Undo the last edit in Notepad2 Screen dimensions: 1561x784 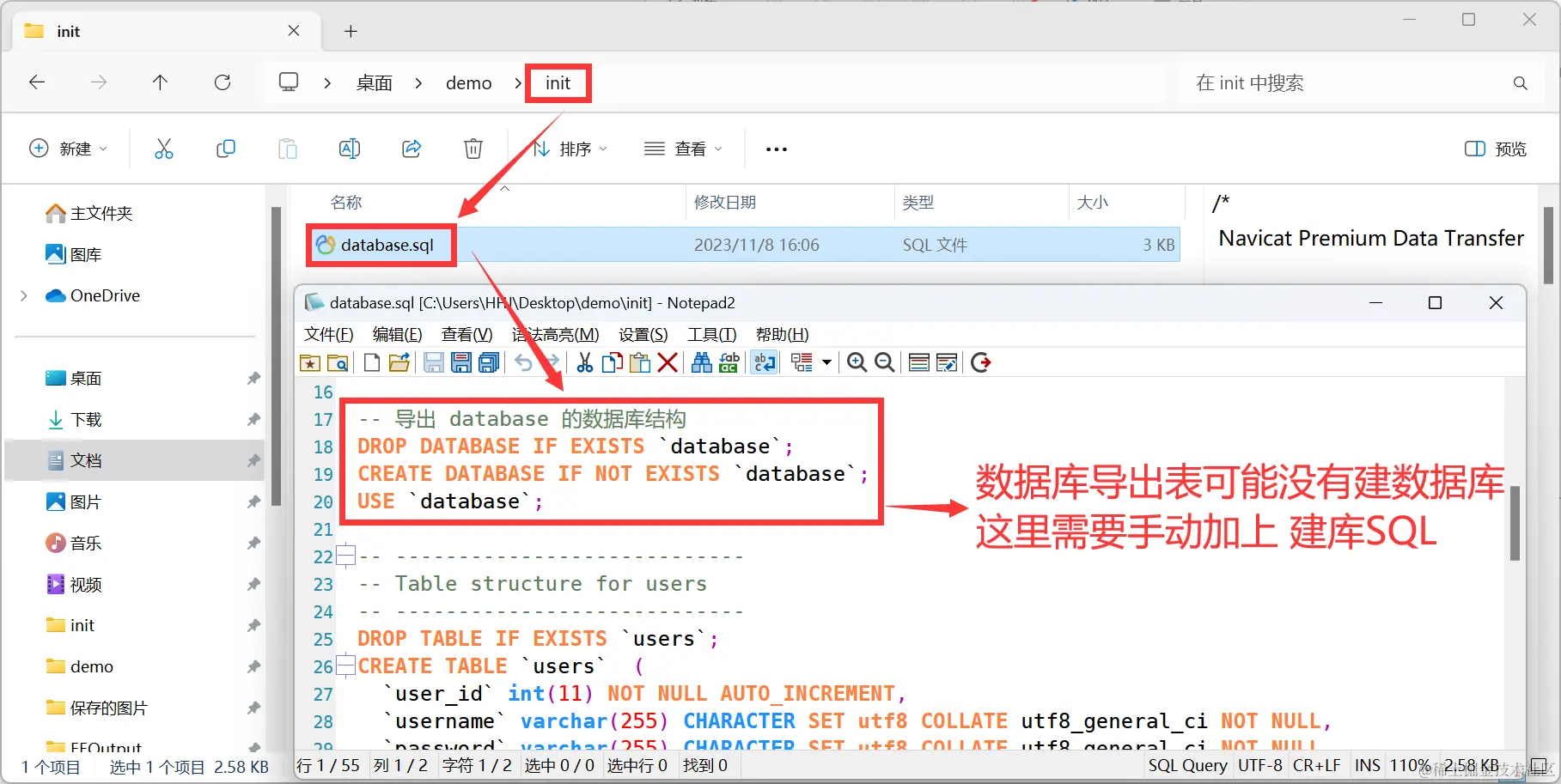pyautogui.click(x=523, y=363)
